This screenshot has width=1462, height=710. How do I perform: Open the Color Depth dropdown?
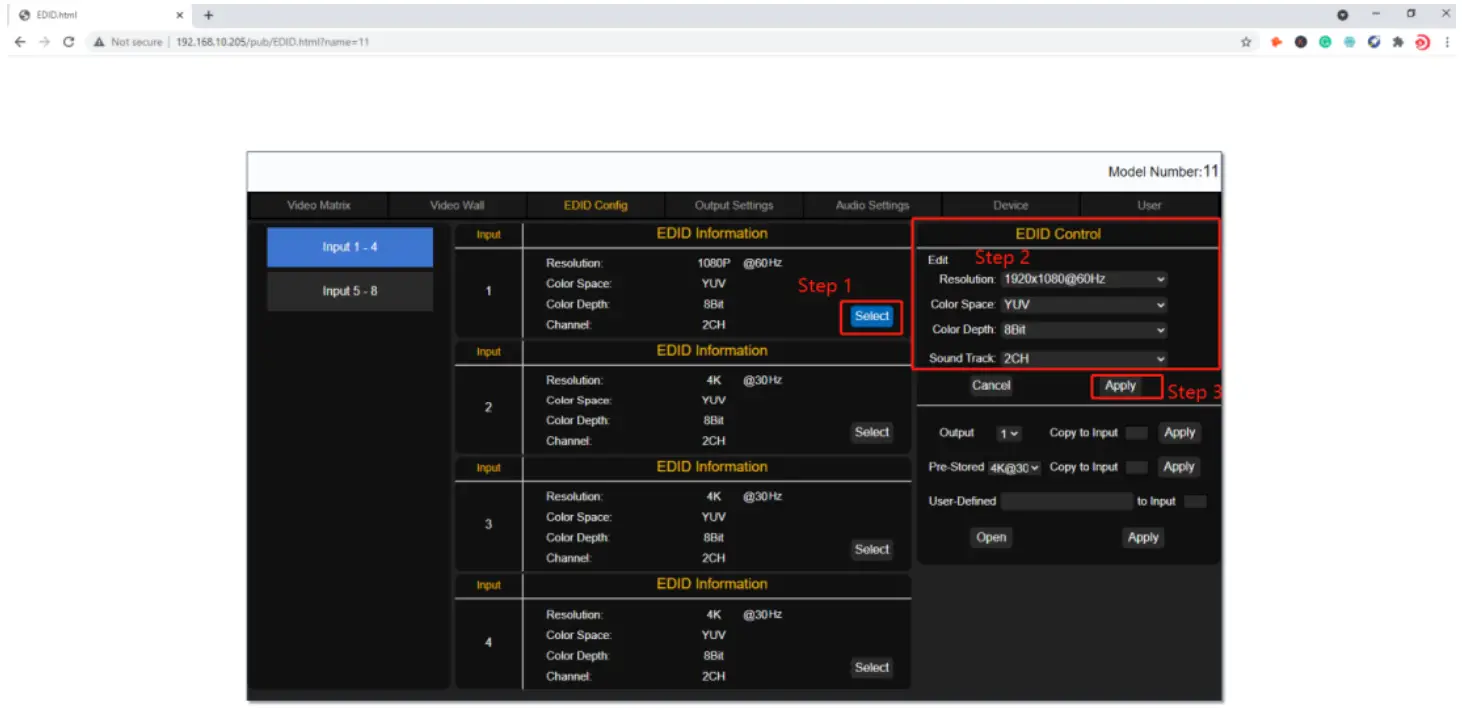1084,330
